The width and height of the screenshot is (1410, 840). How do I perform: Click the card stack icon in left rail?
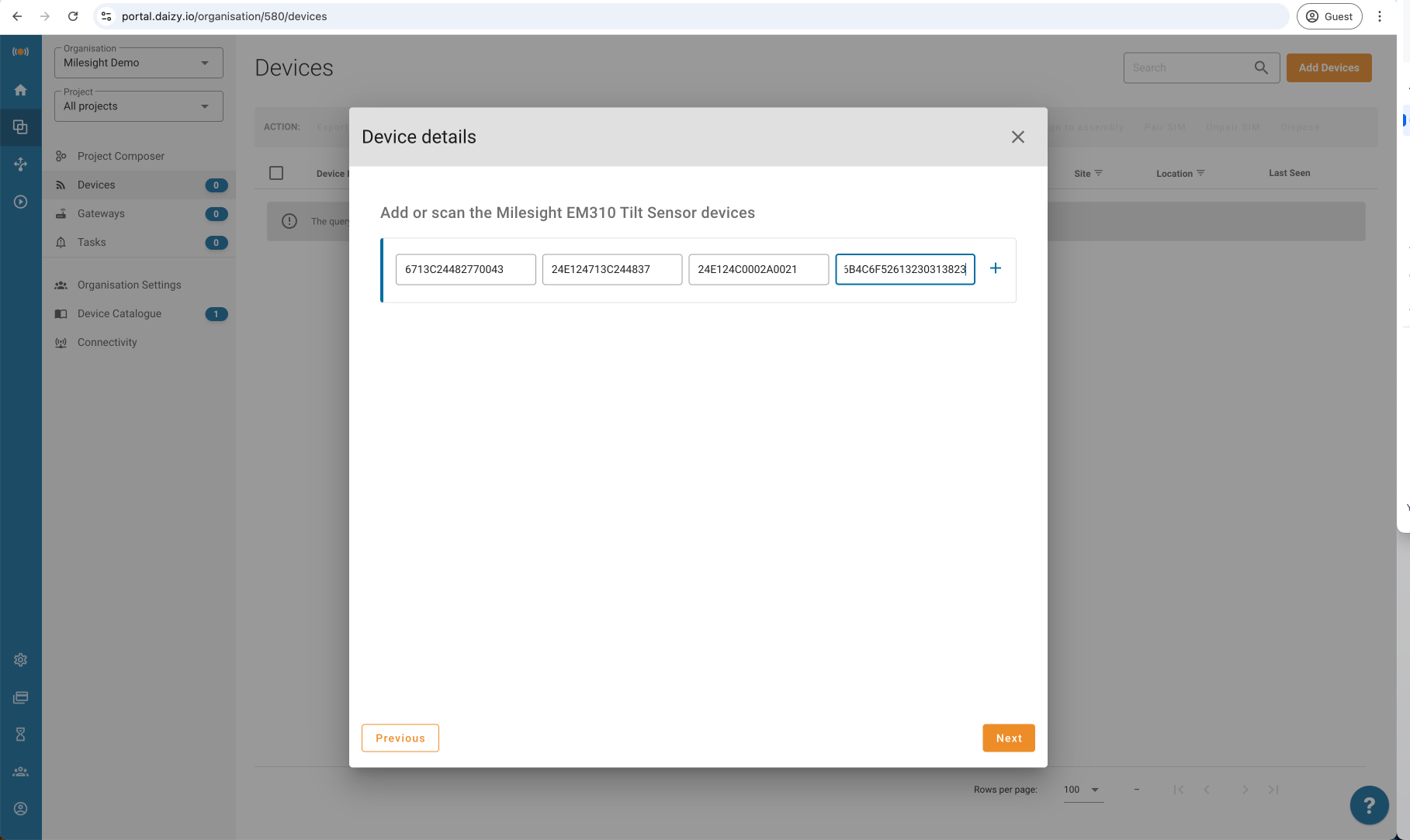21,697
